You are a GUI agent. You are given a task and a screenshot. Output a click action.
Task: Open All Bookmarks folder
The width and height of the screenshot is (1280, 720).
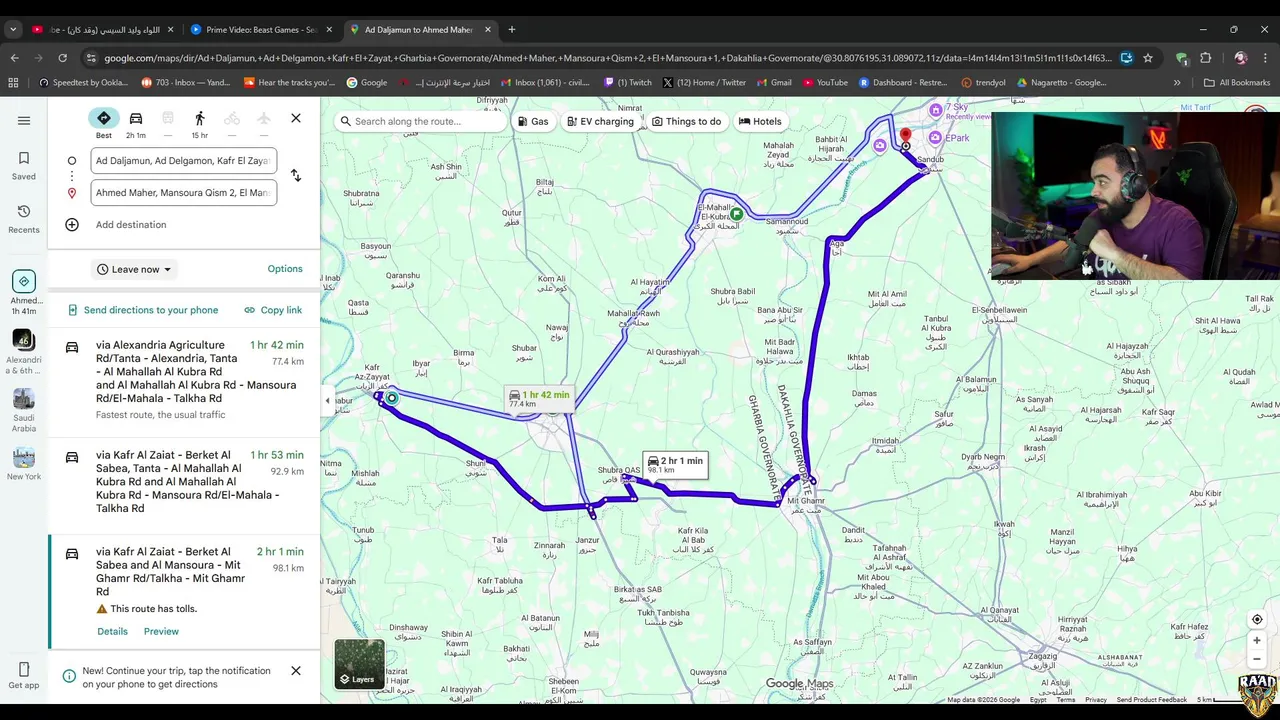coord(1237,83)
